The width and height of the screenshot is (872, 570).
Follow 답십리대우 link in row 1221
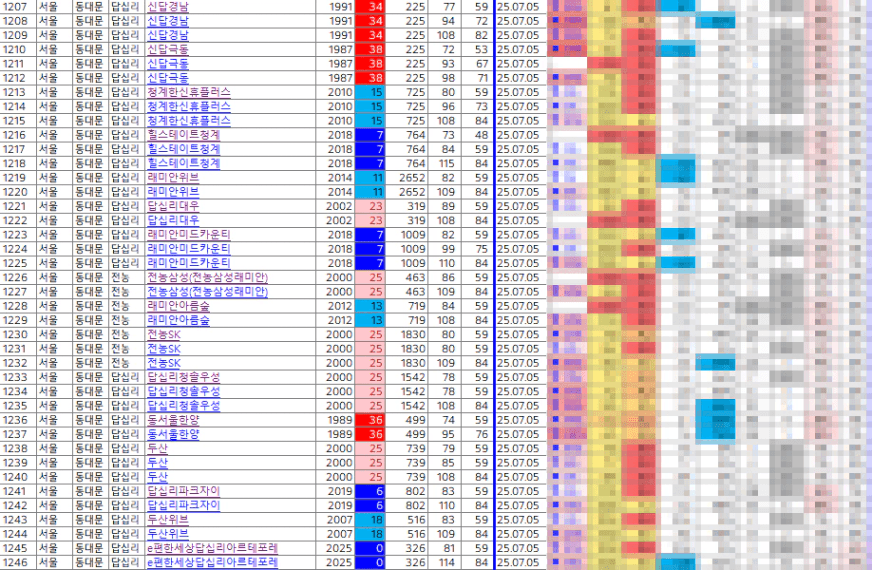point(173,206)
